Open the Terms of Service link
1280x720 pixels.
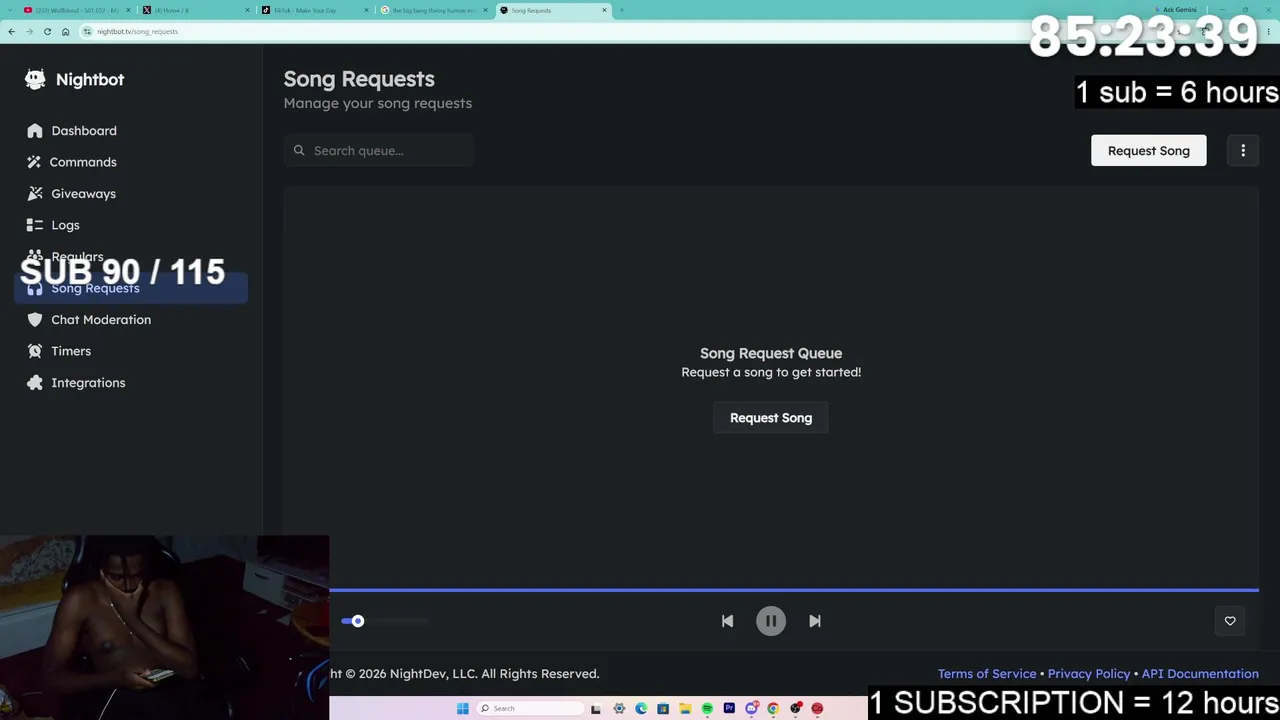987,674
